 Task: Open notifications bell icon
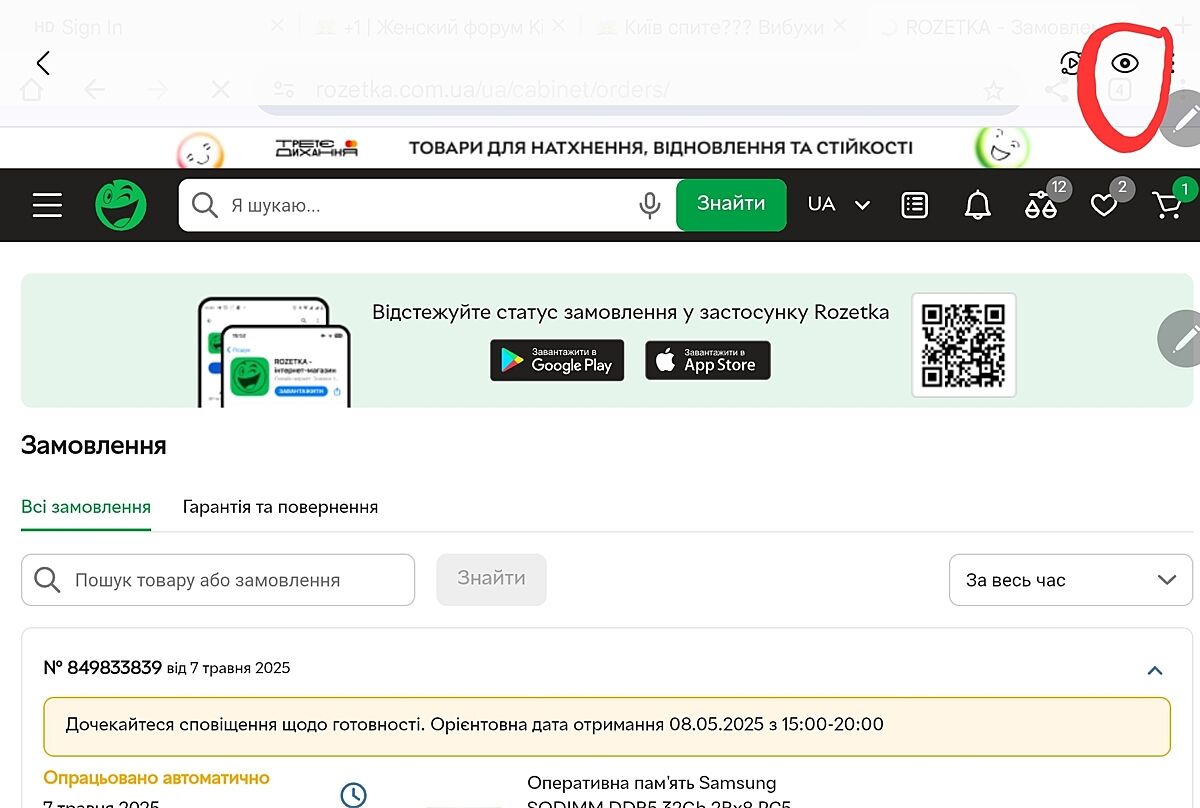(x=977, y=205)
